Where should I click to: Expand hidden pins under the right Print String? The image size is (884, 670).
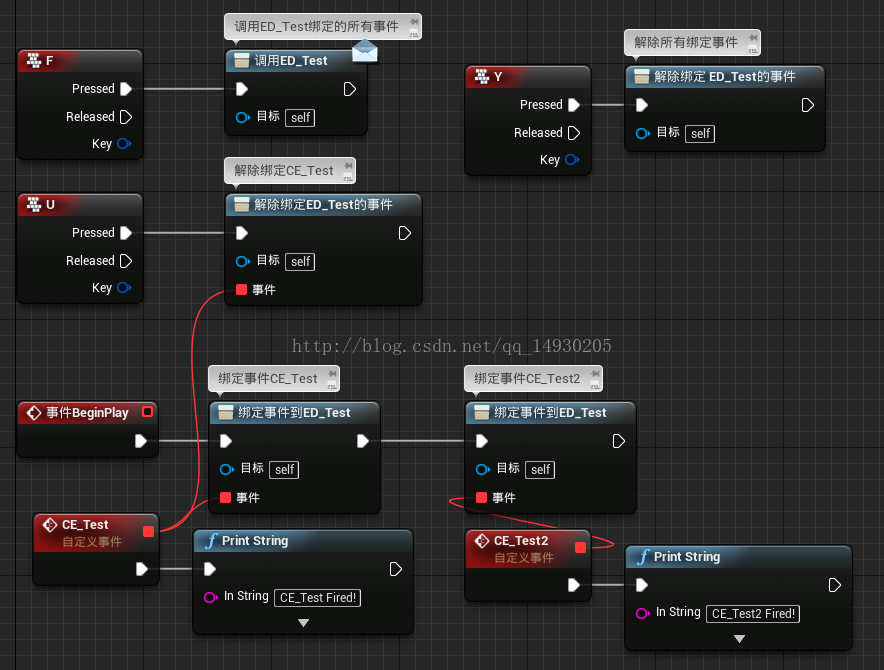[738, 638]
